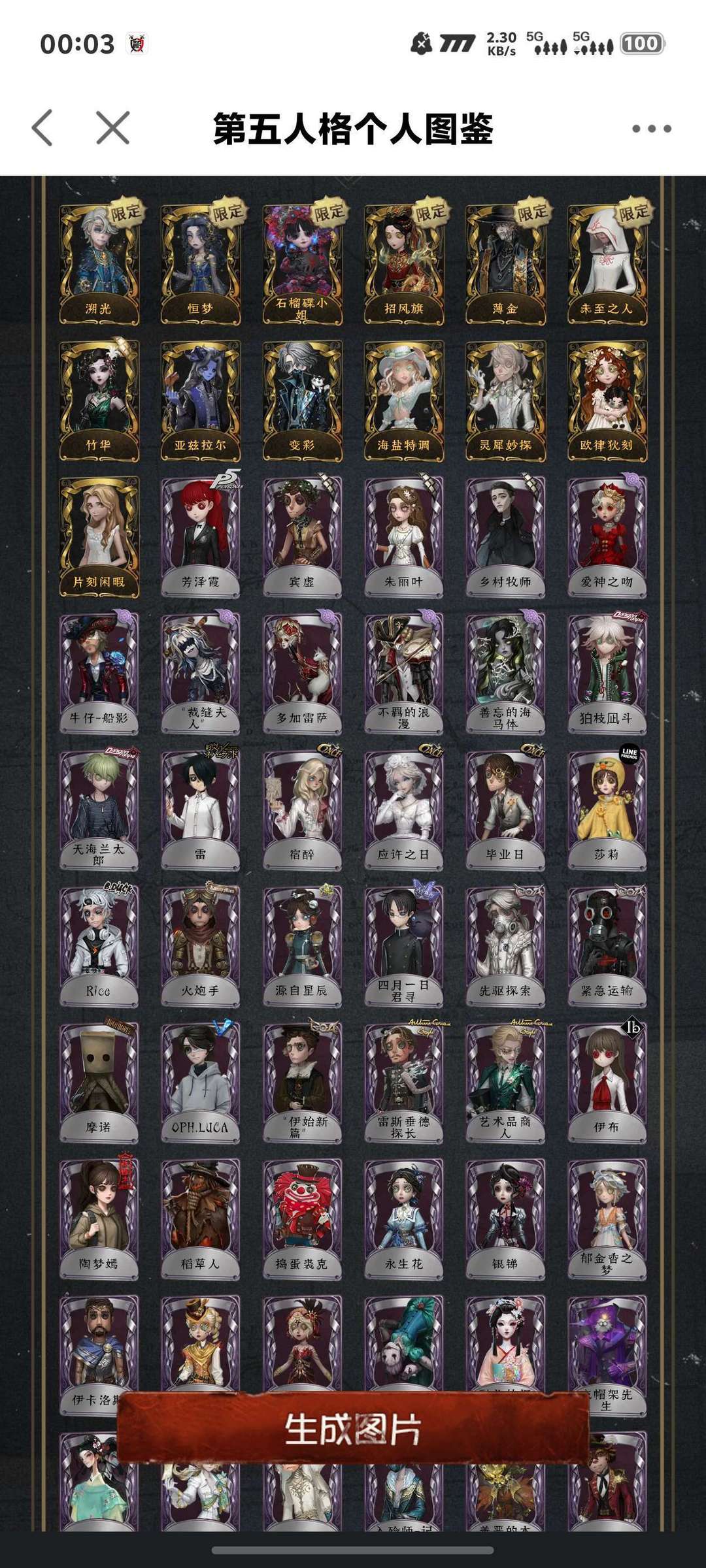706x1568 pixels.
Task: Open the three-dot more options menu
Action: [651, 129]
